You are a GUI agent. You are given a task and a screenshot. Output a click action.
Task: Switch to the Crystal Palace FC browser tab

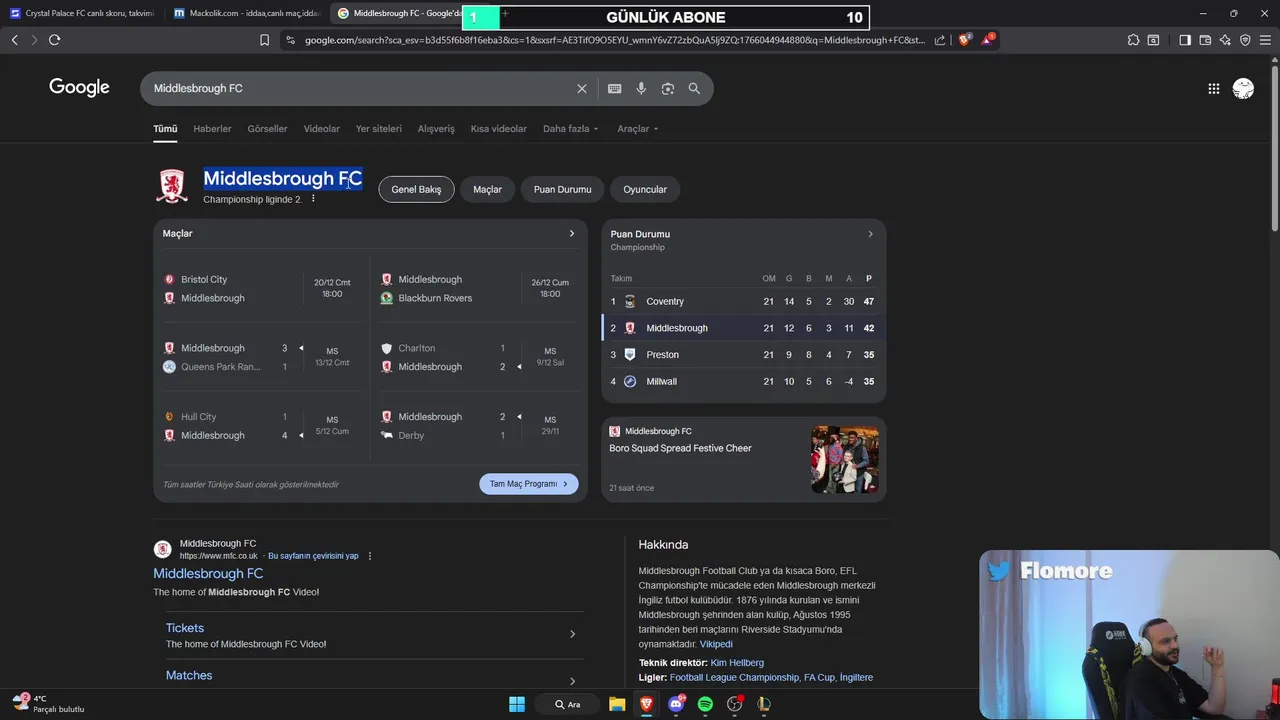(x=83, y=14)
